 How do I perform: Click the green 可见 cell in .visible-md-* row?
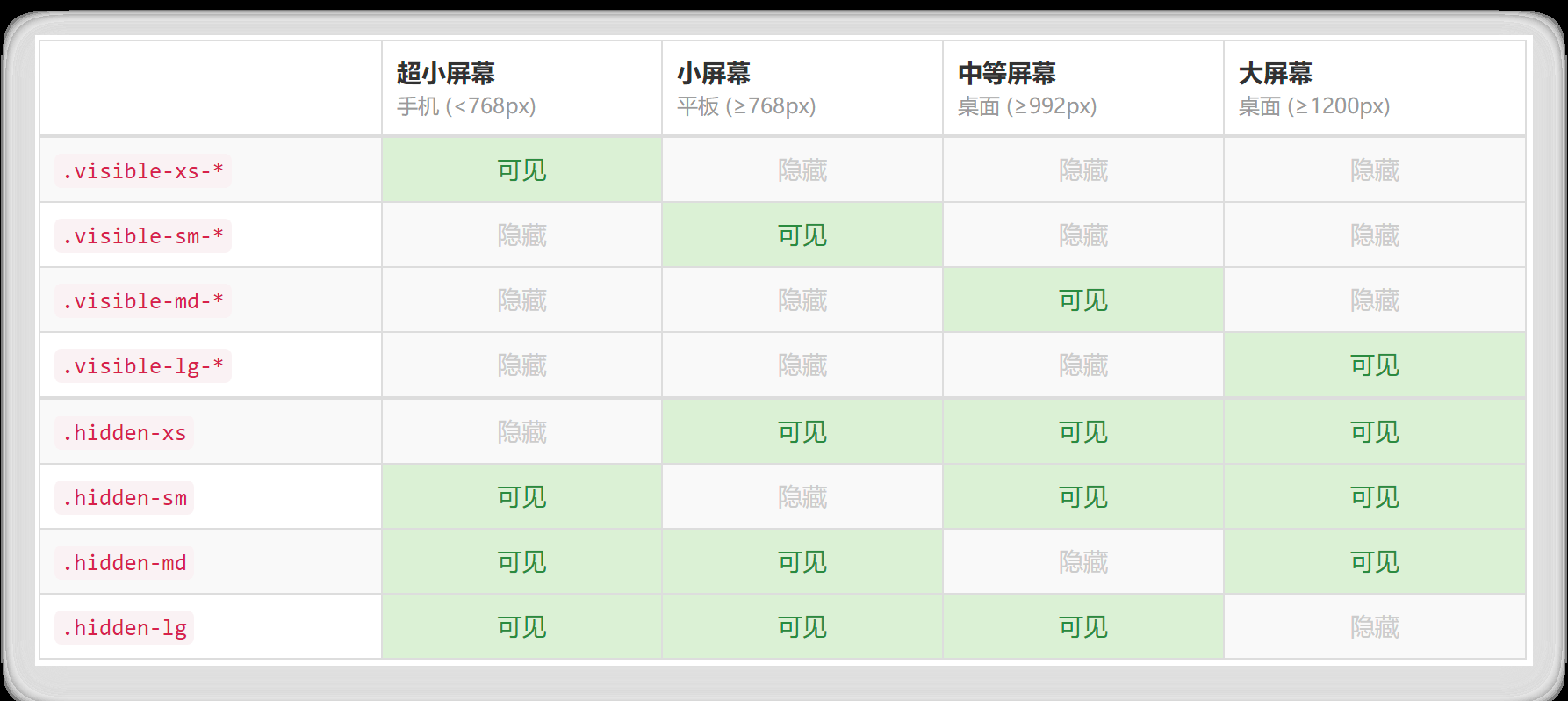(x=1083, y=300)
